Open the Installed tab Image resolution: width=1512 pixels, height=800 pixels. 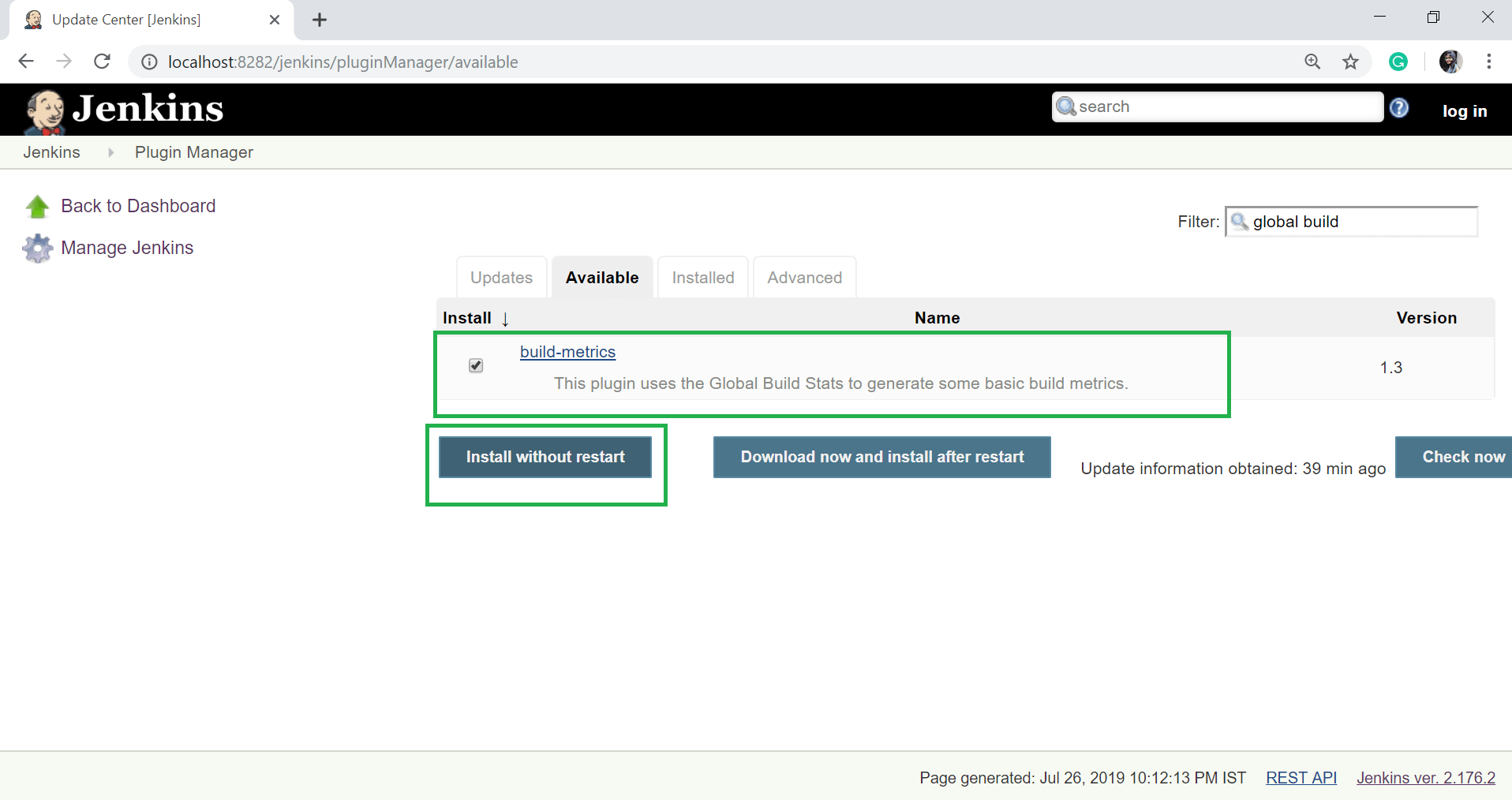pyautogui.click(x=703, y=278)
